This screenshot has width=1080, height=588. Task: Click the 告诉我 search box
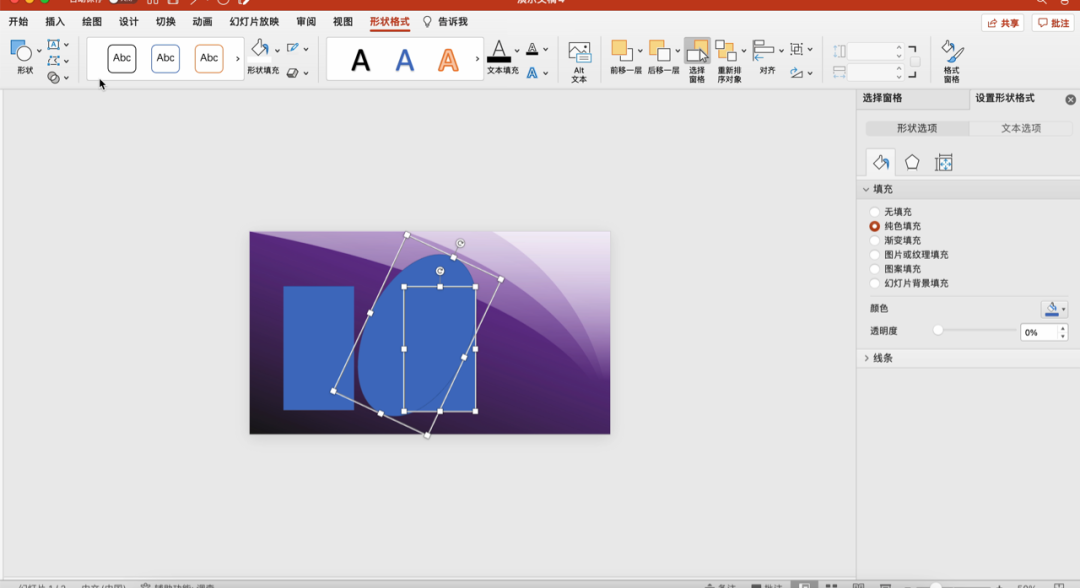click(x=446, y=22)
